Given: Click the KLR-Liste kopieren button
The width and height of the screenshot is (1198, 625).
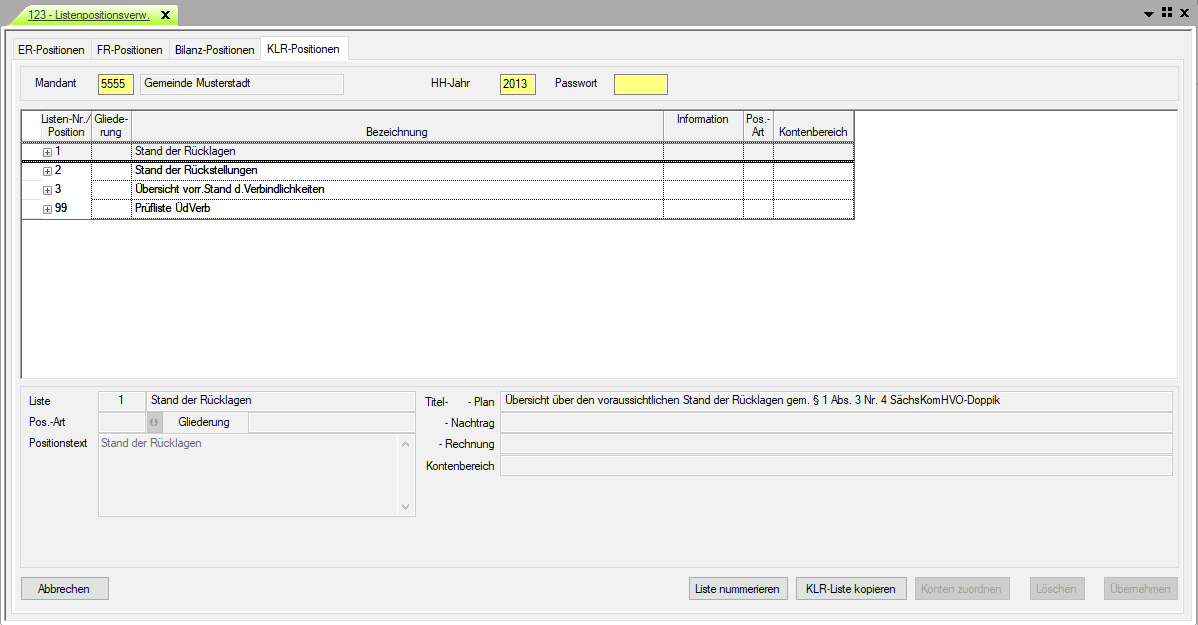Looking at the screenshot, I should coord(850,589).
